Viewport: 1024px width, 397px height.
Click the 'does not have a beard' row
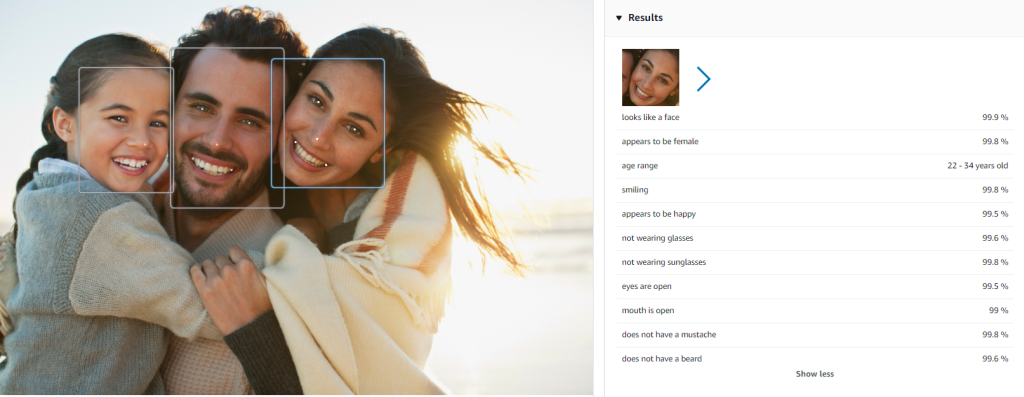point(814,358)
